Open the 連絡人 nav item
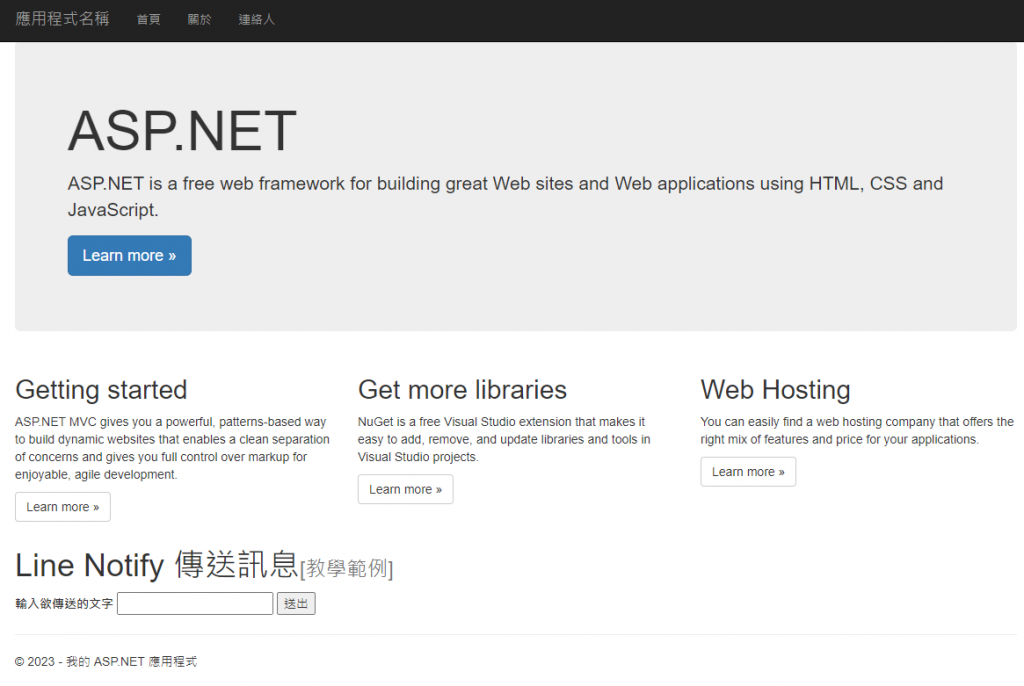This screenshot has height=686, width=1024. pyautogui.click(x=257, y=20)
